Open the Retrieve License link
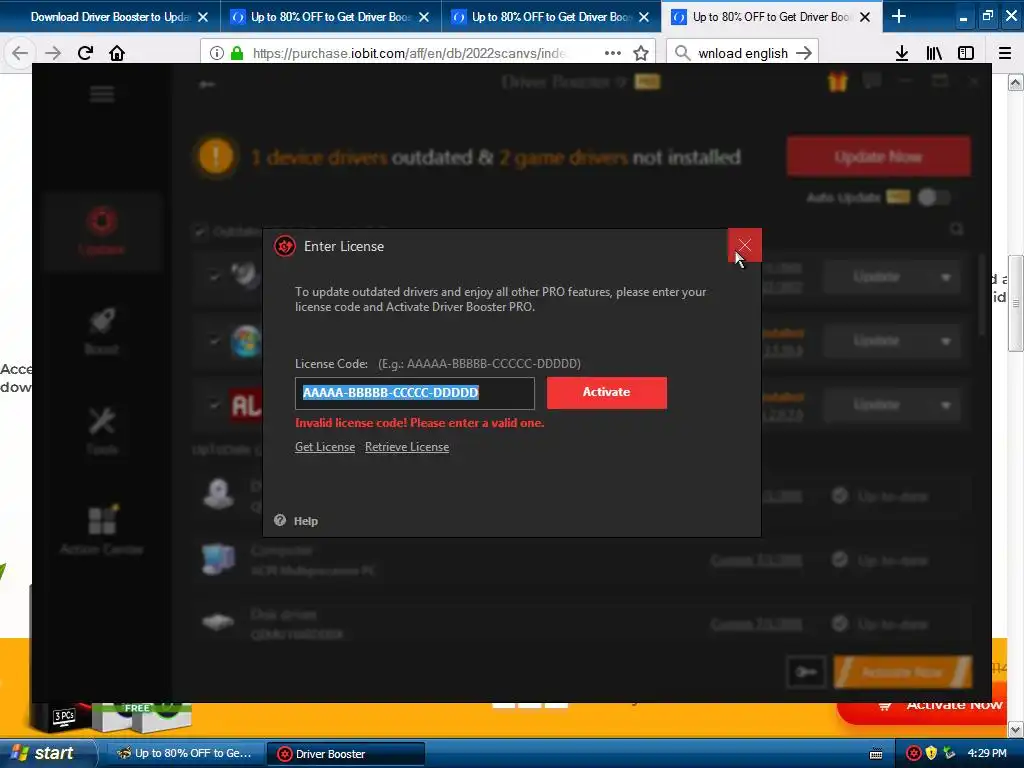 point(407,447)
